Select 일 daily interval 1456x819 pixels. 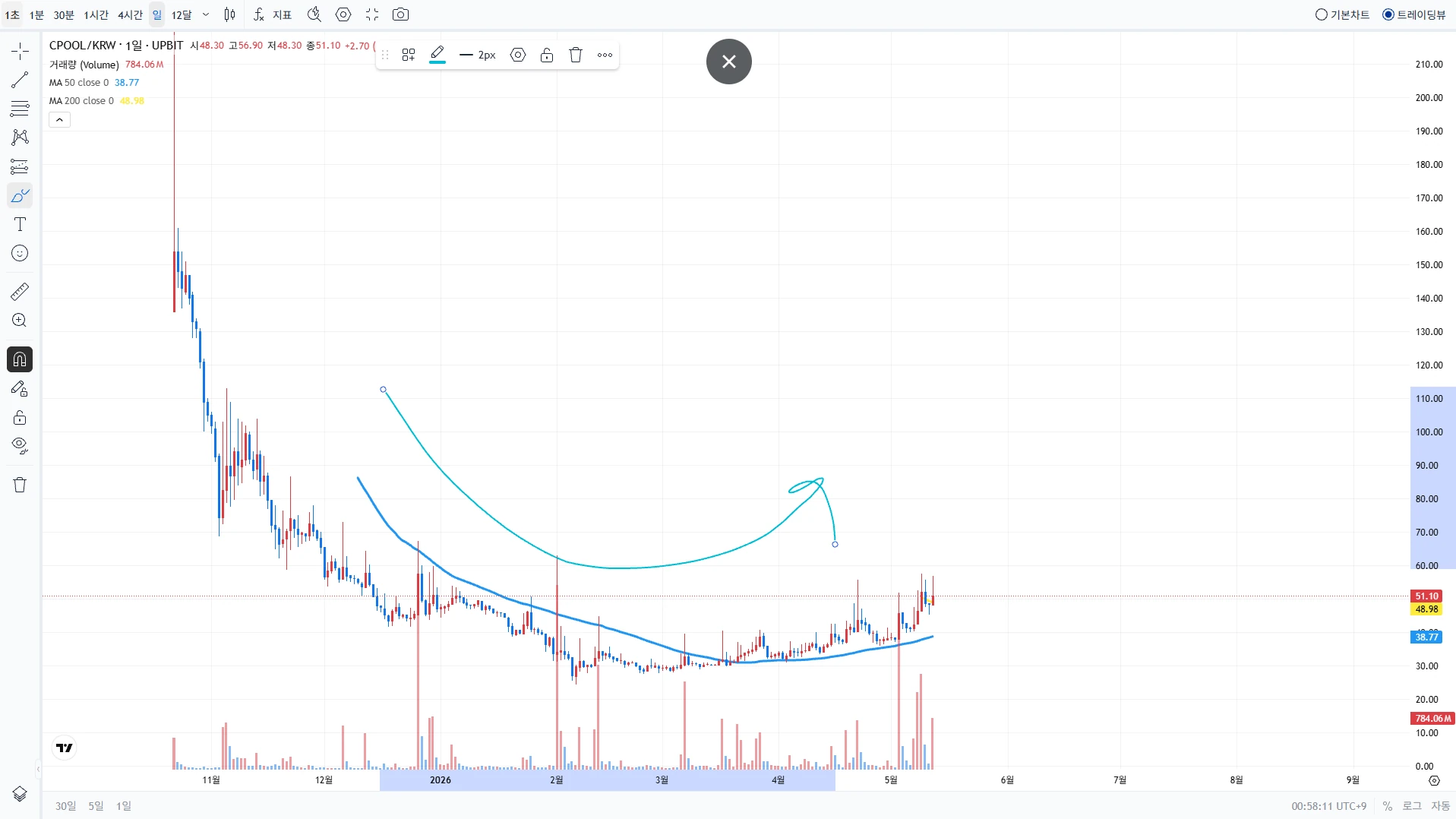click(156, 14)
